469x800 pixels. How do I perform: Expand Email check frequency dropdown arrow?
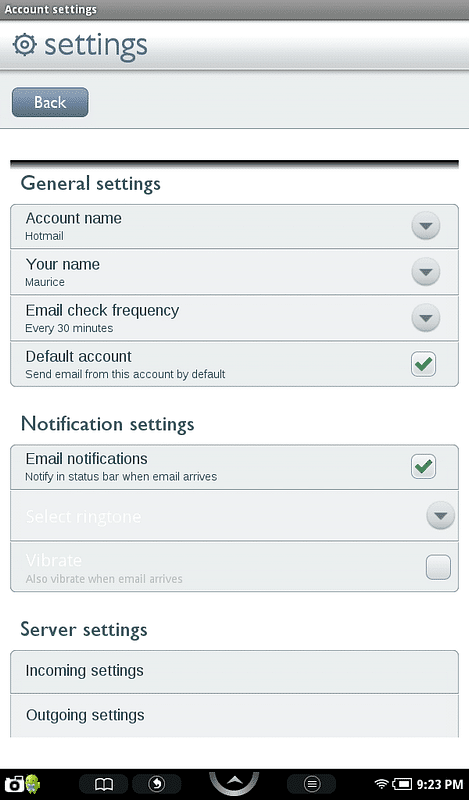pos(426,317)
